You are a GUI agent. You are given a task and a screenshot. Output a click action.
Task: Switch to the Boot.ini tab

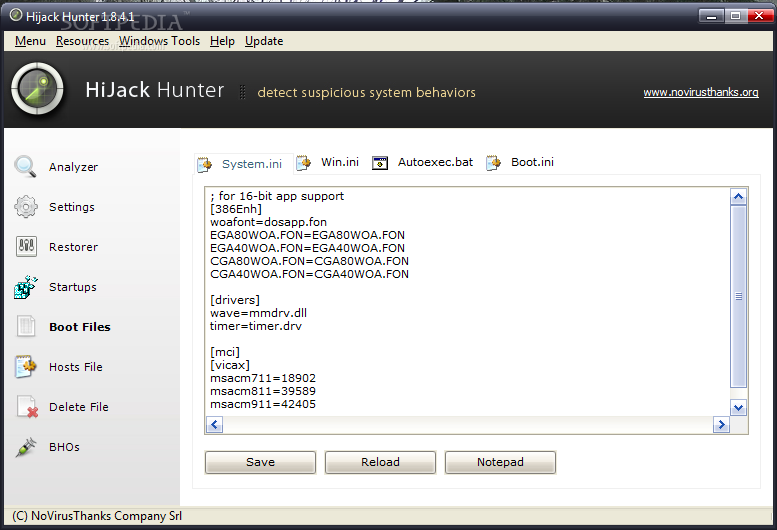(520, 162)
